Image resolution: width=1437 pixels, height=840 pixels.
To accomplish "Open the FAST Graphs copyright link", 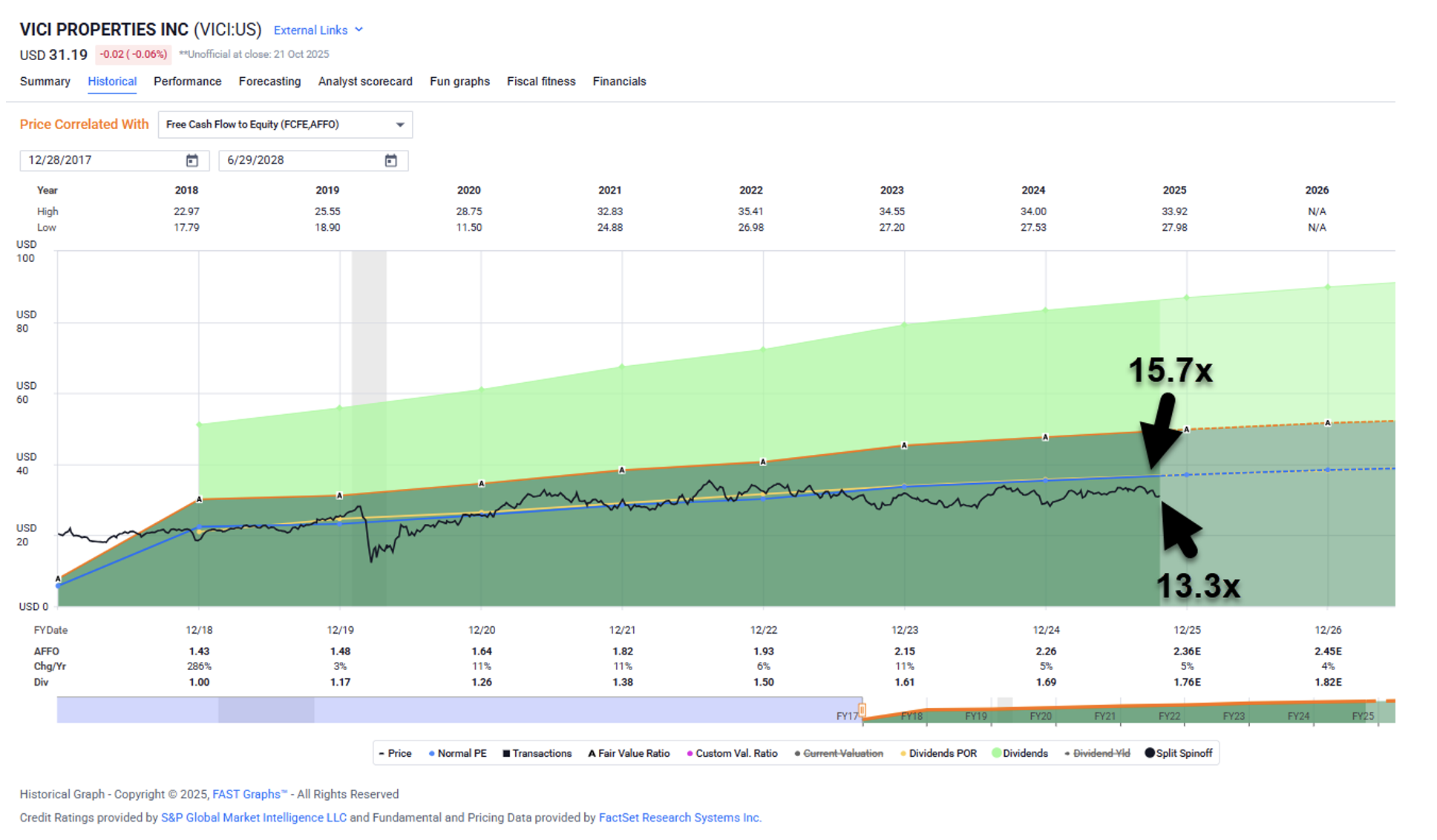I will coord(249,794).
